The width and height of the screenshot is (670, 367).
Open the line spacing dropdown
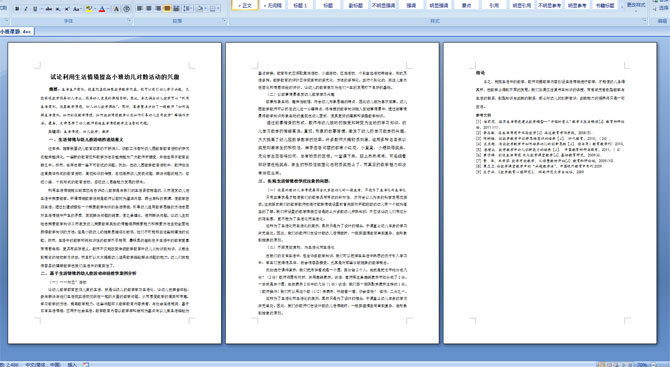click(188, 9)
